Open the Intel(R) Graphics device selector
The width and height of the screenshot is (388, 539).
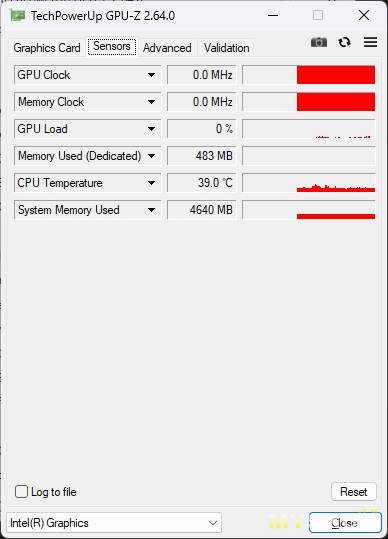[x=114, y=523]
